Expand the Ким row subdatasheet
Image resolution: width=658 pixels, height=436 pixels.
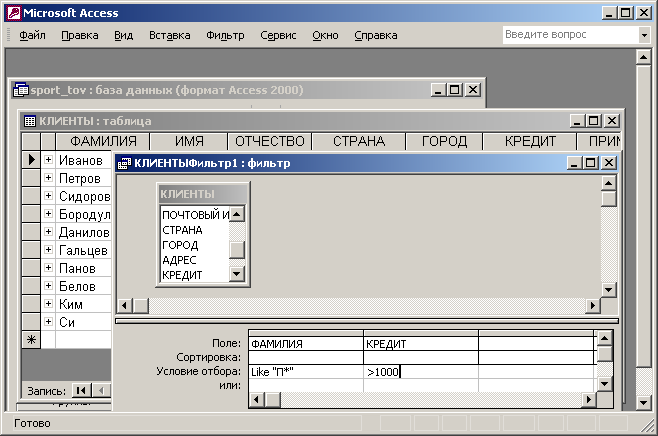pyautogui.click(x=48, y=303)
